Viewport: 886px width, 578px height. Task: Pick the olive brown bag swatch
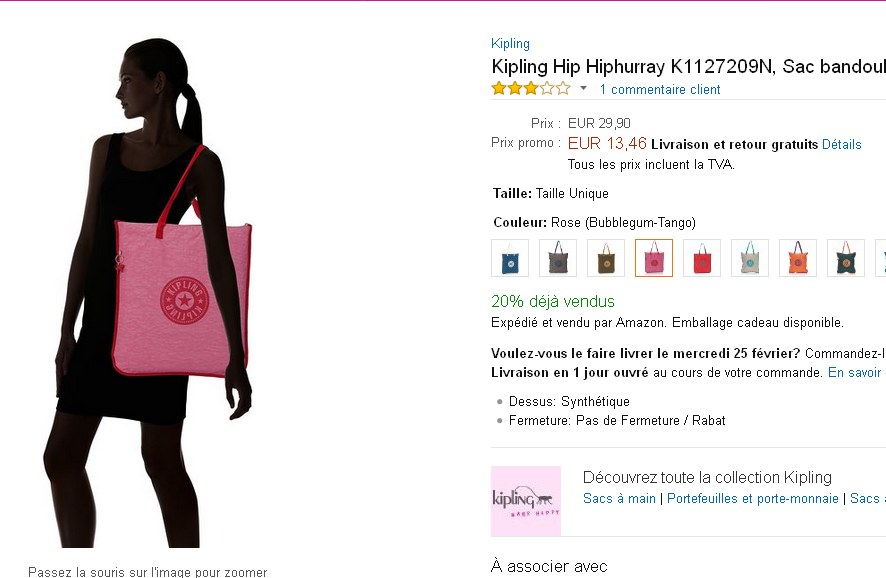[606, 258]
